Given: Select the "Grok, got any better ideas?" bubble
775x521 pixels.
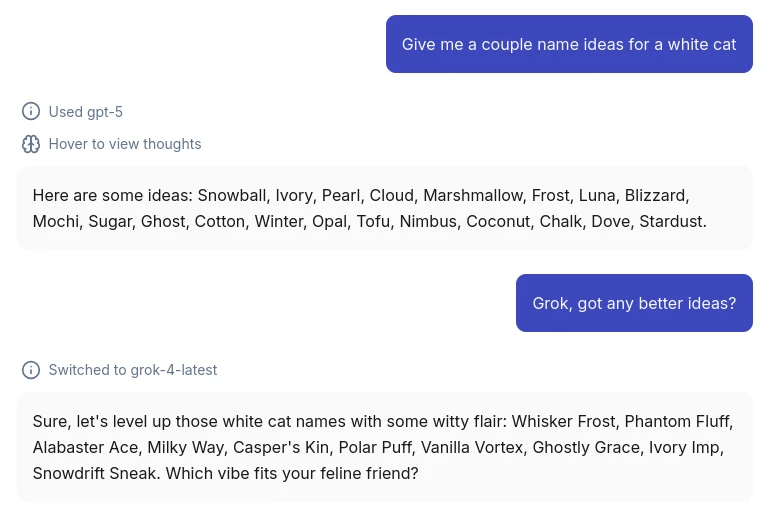Looking at the screenshot, I should click(634, 303).
